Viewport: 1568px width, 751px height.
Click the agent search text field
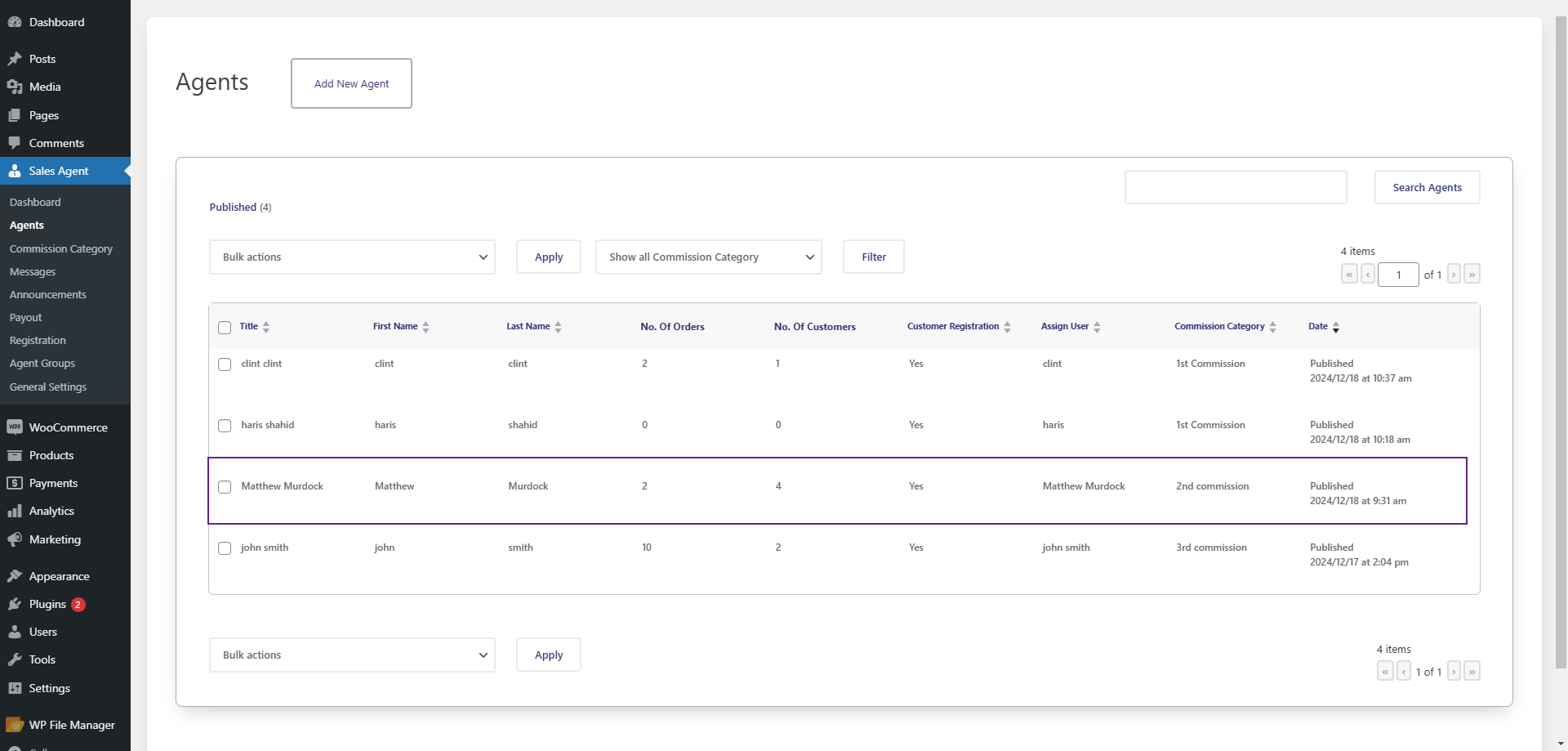pos(1236,187)
